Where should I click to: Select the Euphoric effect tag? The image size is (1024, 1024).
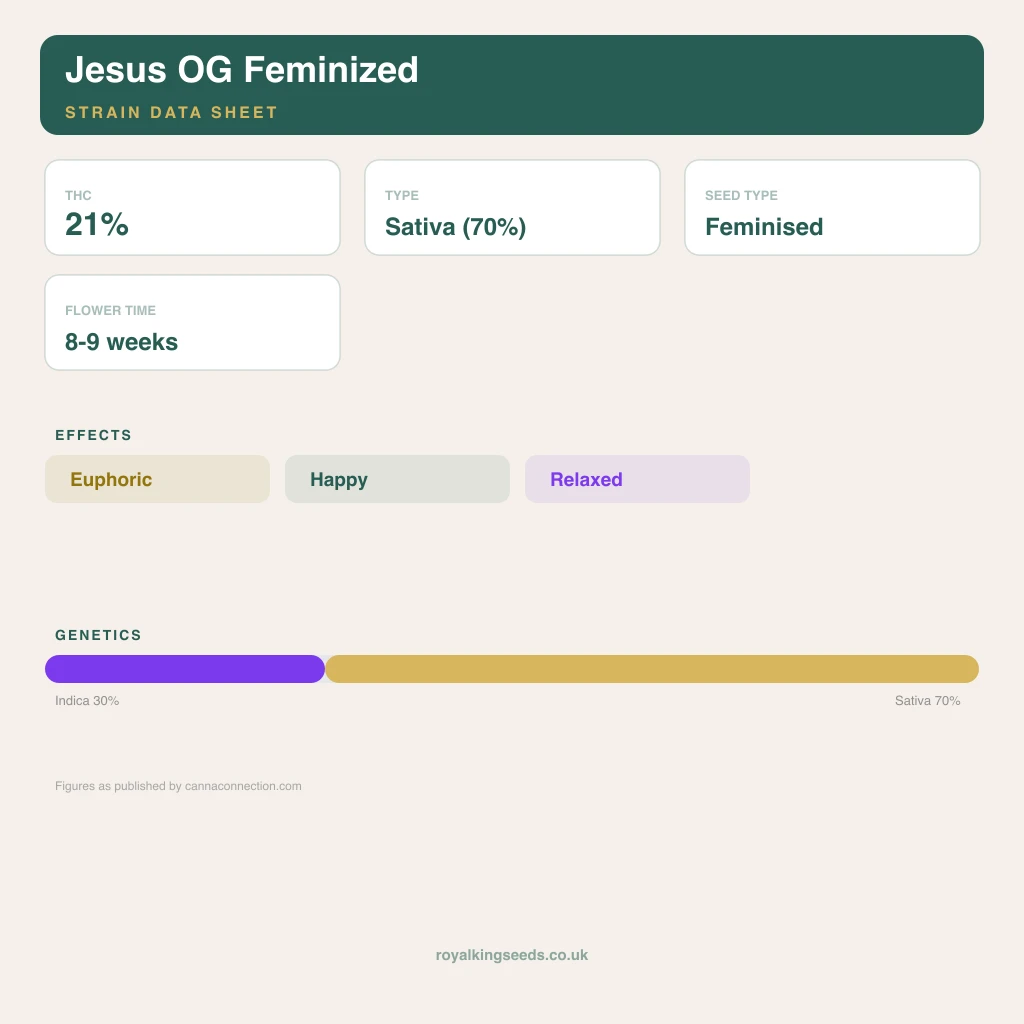pos(157,479)
